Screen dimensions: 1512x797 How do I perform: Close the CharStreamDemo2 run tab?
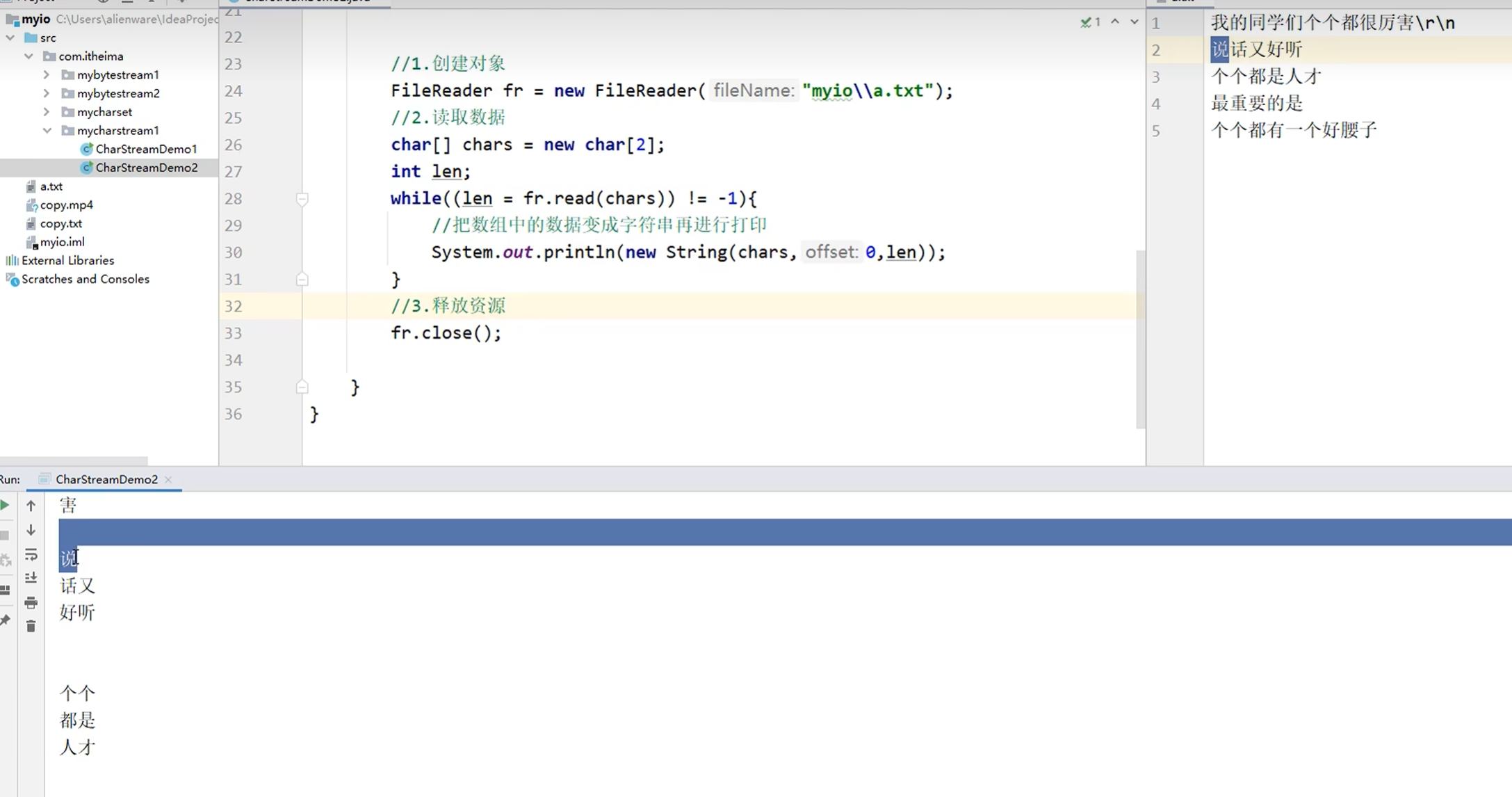(x=168, y=479)
